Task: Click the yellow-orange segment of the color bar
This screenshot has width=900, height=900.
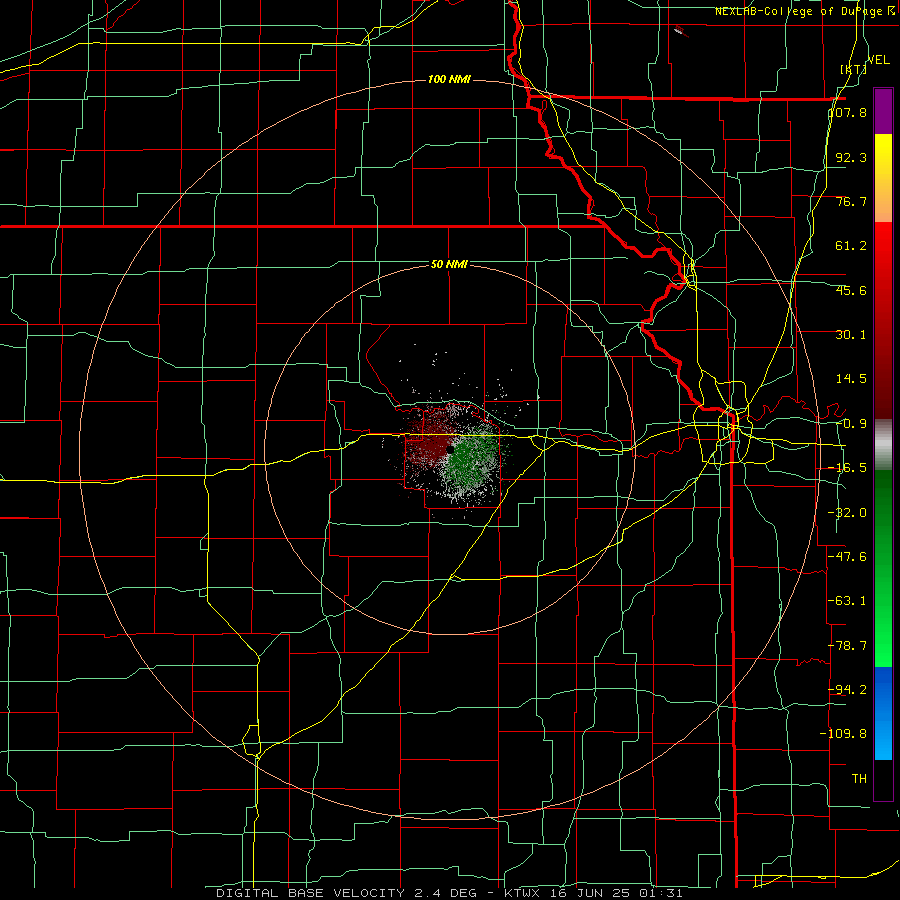Action: coord(883,178)
